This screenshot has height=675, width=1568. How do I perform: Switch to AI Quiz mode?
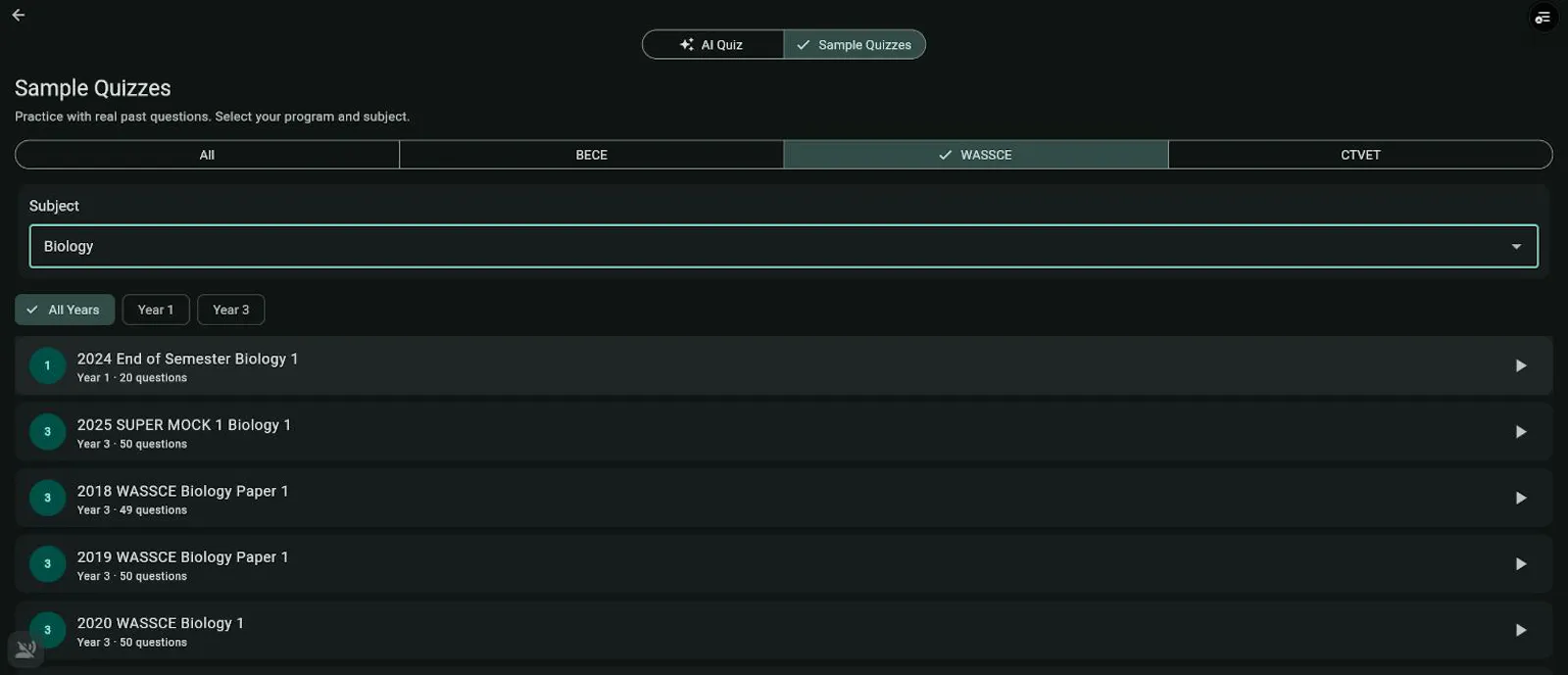712,45
